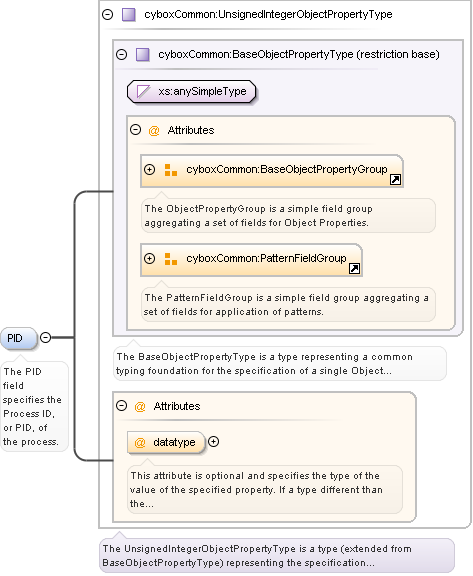473x576 pixels.
Task: Expand the PatternFieldGroup node
Action: click(x=149, y=258)
